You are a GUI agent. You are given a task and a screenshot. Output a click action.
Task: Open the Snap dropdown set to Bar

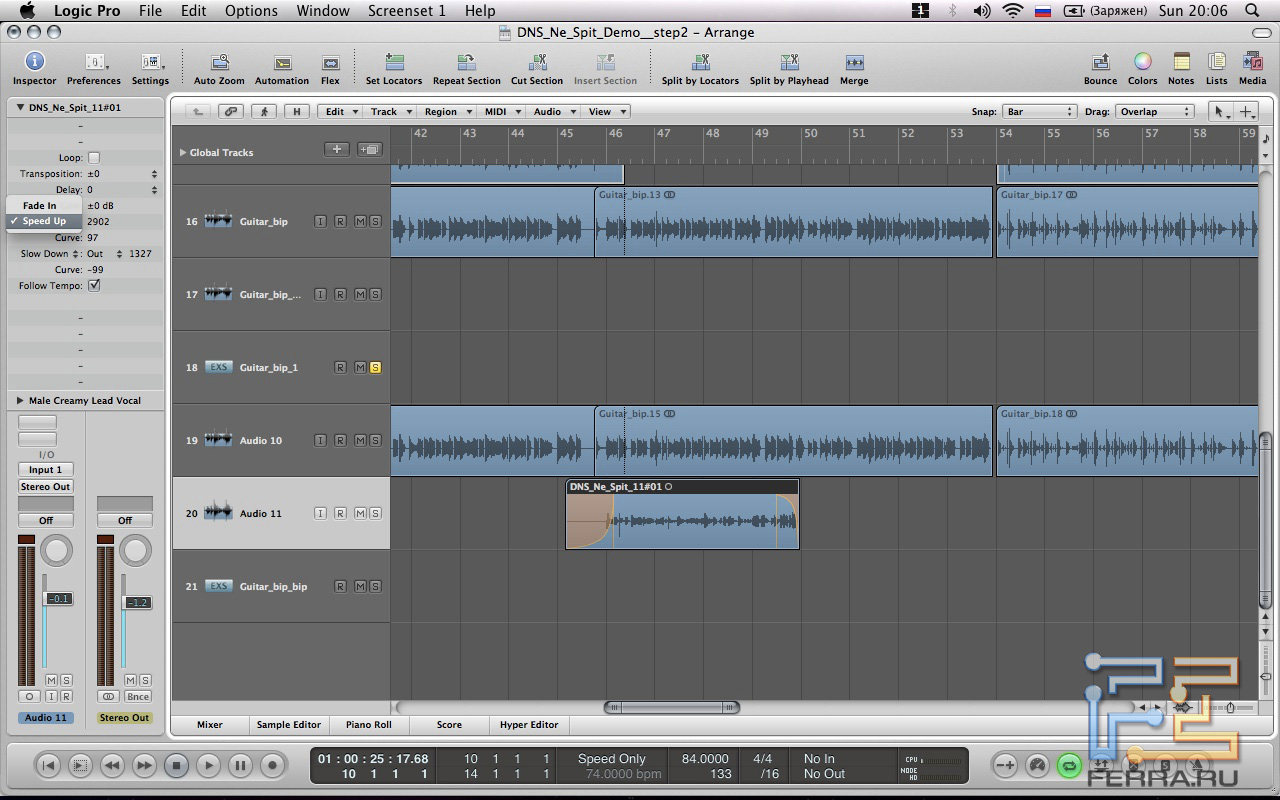[1039, 112]
